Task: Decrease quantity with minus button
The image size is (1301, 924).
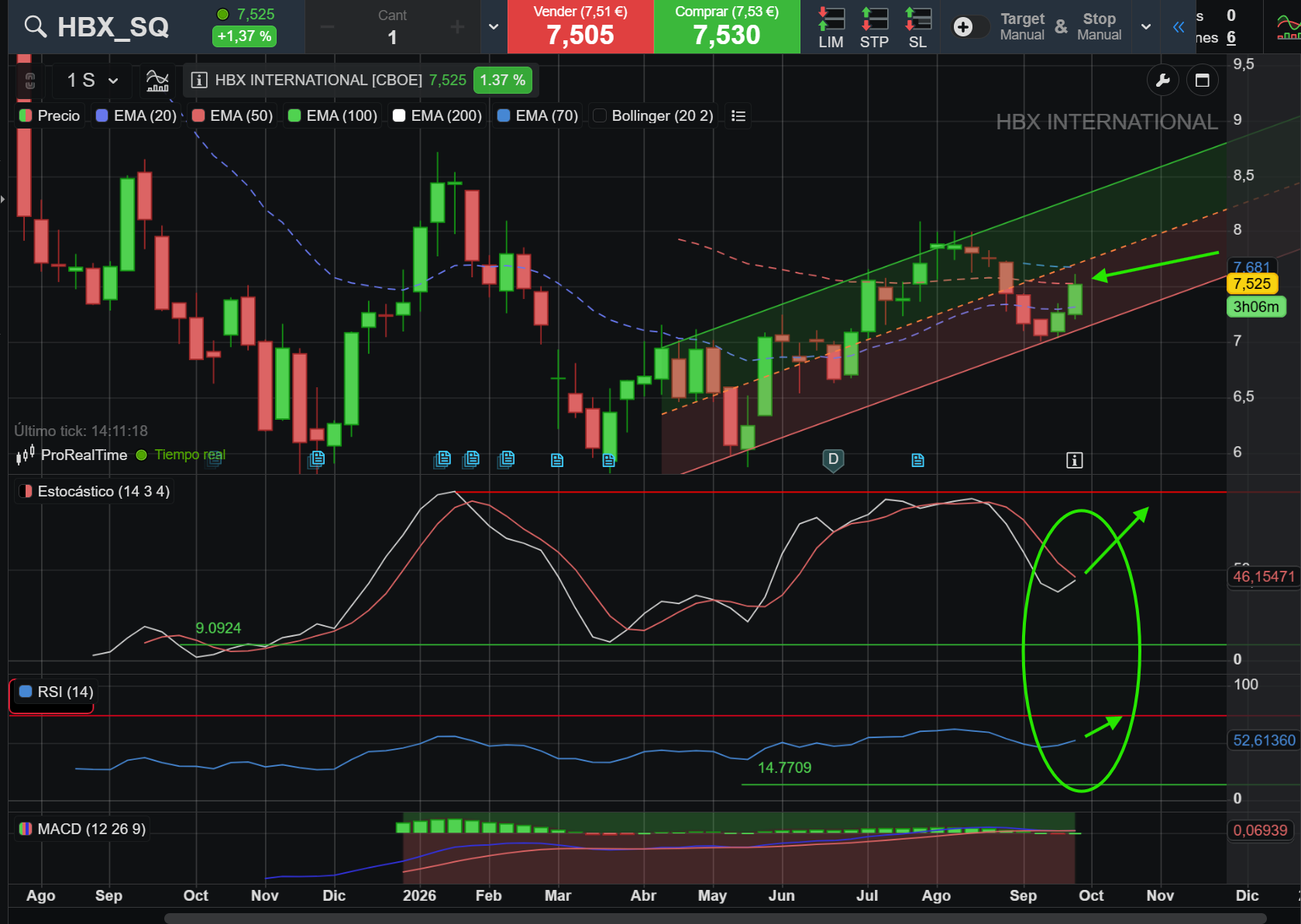Action: [x=327, y=27]
